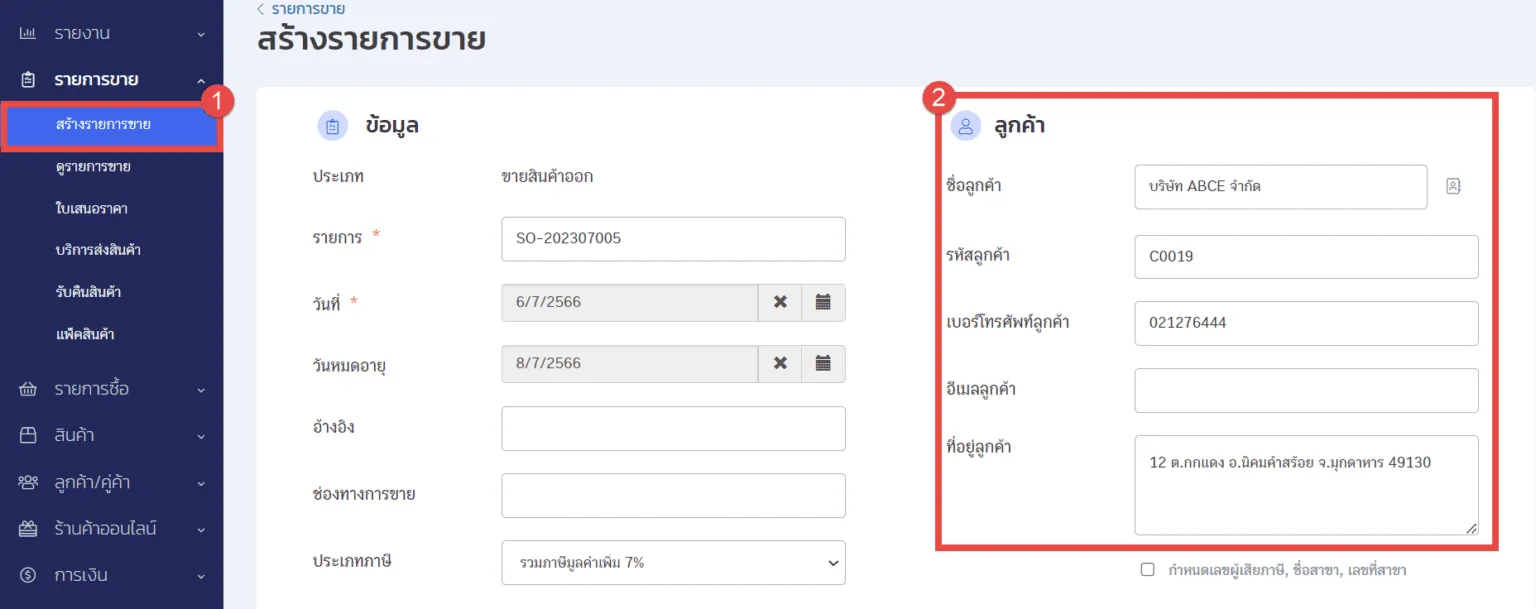Click the รายการขาย breadcrumb back link
Viewport: 1536px width, 609px height.
pyautogui.click(x=308, y=9)
